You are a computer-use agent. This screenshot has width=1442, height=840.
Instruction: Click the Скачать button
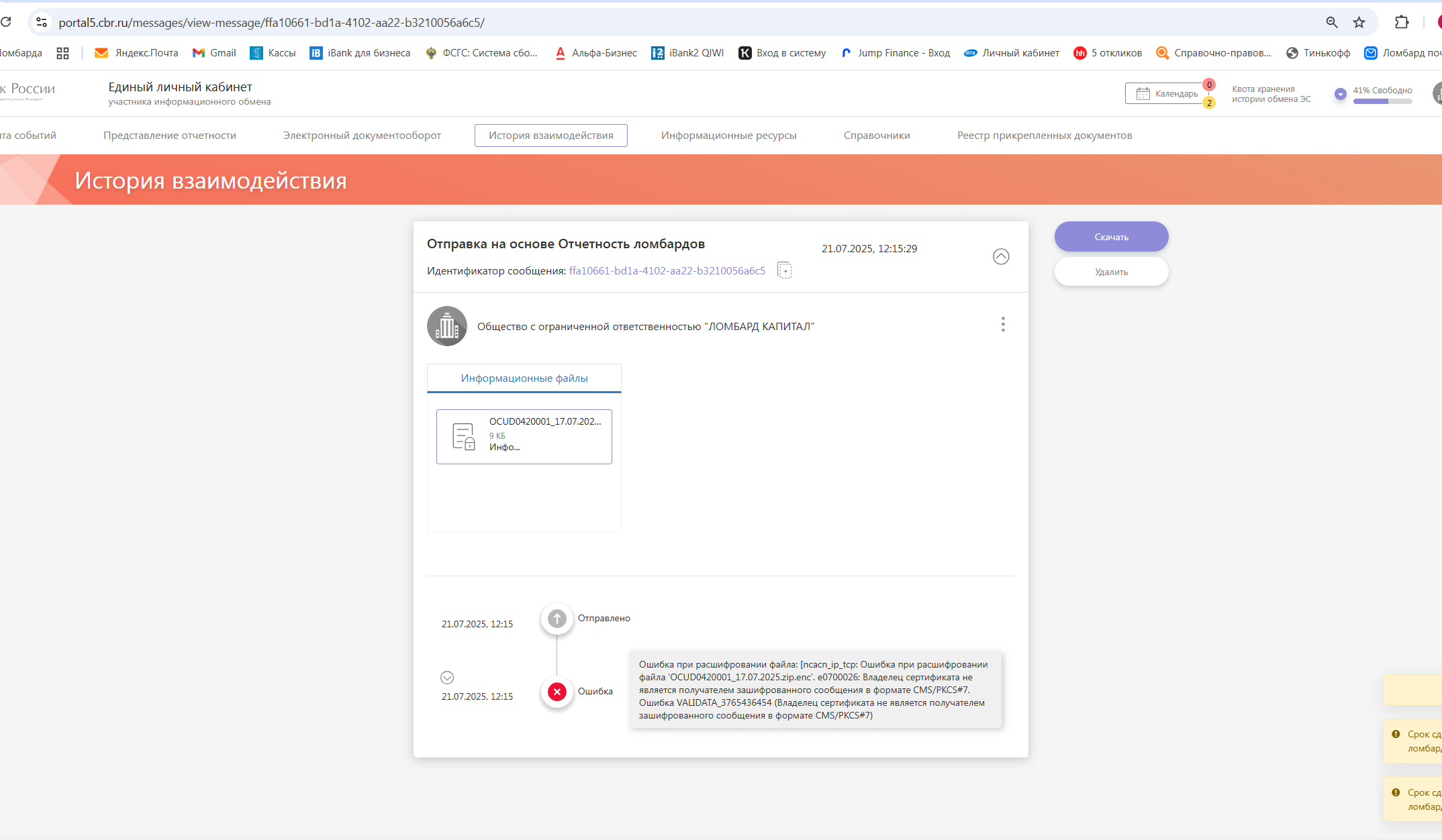(1112, 237)
